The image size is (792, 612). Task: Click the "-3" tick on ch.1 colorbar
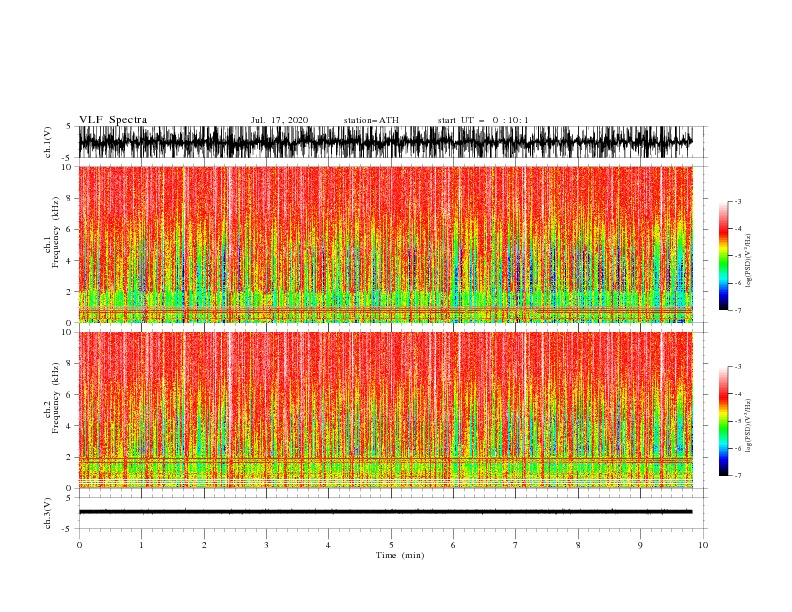tap(738, 201)
